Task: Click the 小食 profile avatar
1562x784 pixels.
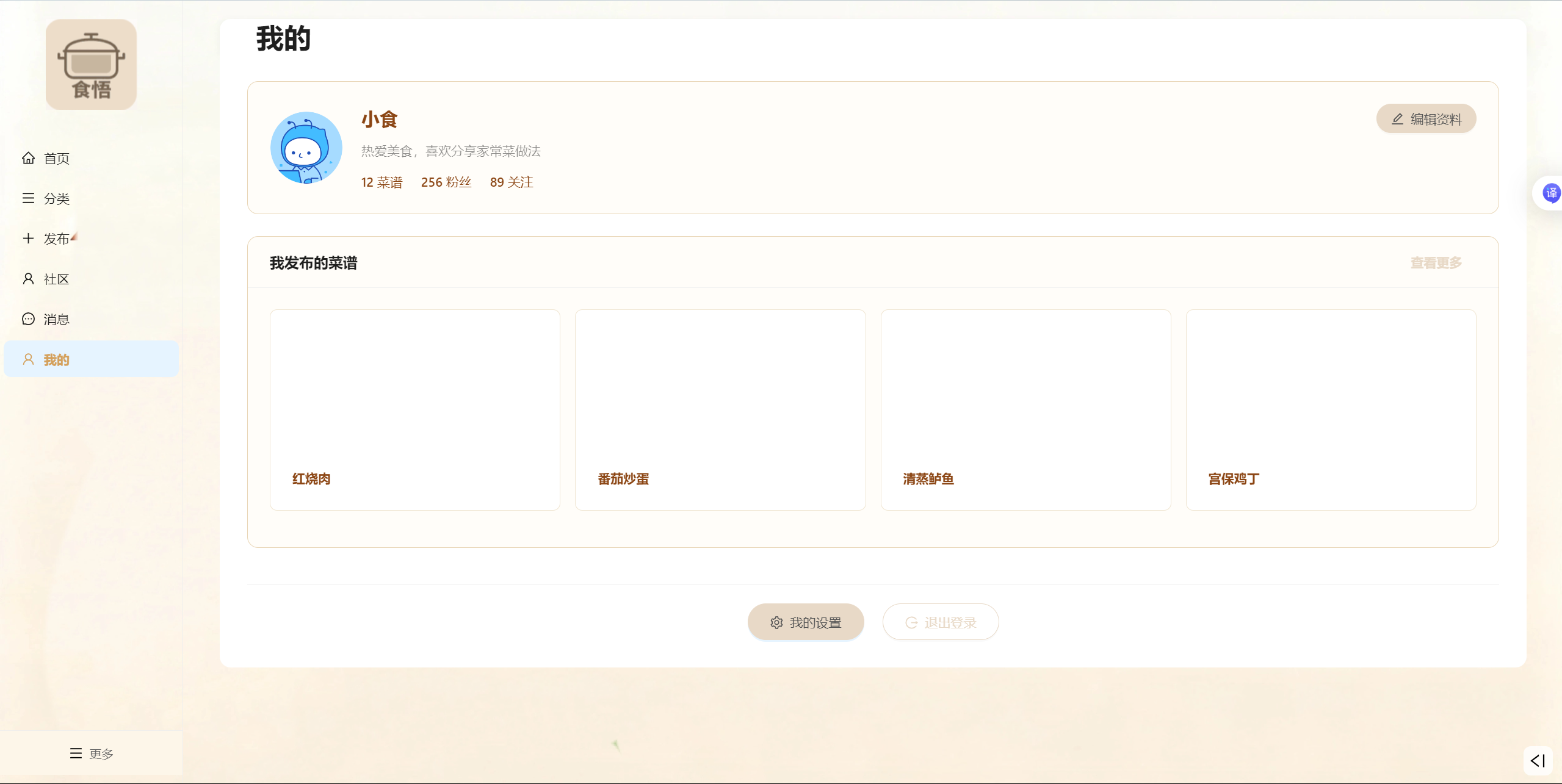Action: coord(306,148)
